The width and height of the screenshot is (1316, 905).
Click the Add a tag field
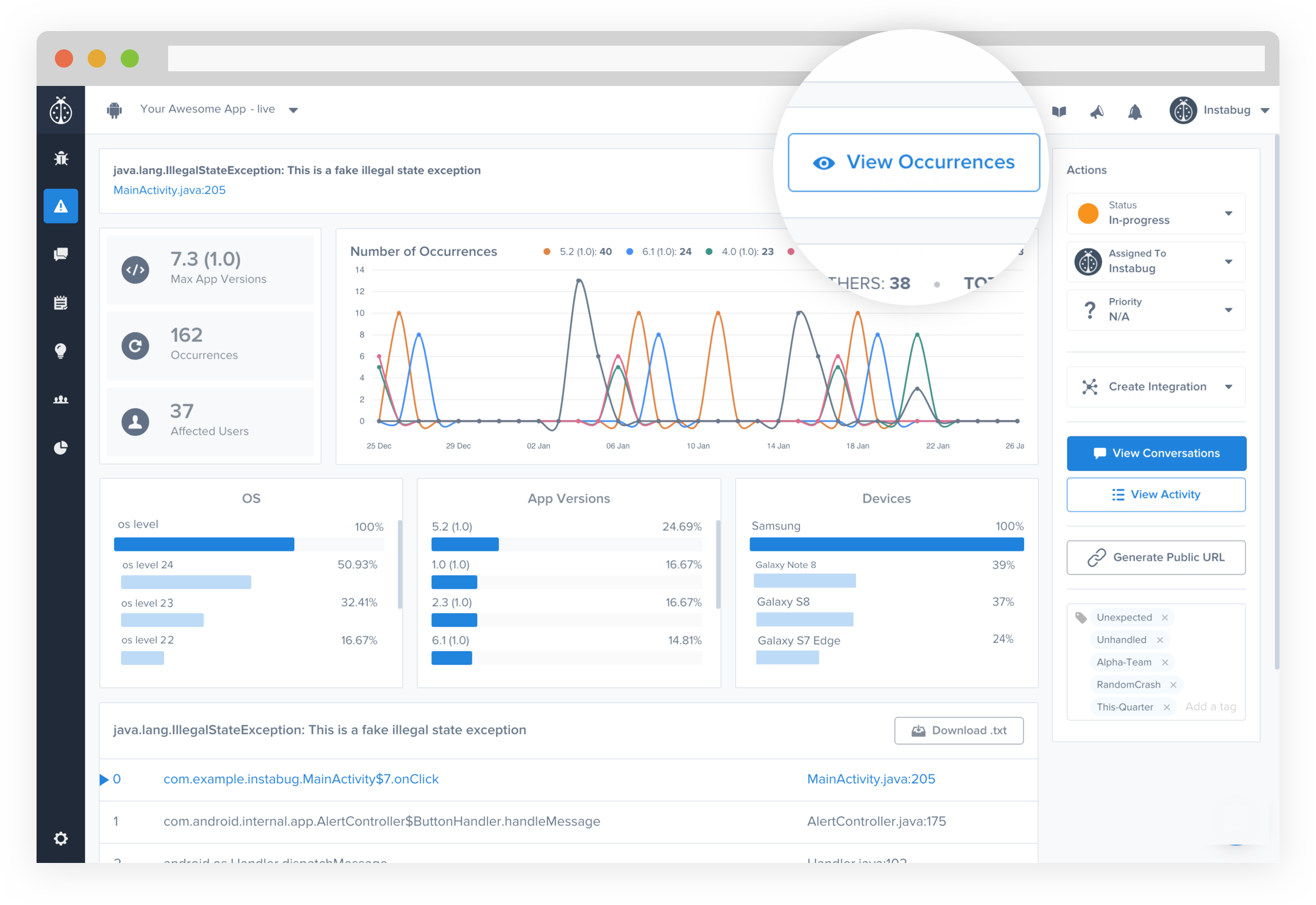1210,706
